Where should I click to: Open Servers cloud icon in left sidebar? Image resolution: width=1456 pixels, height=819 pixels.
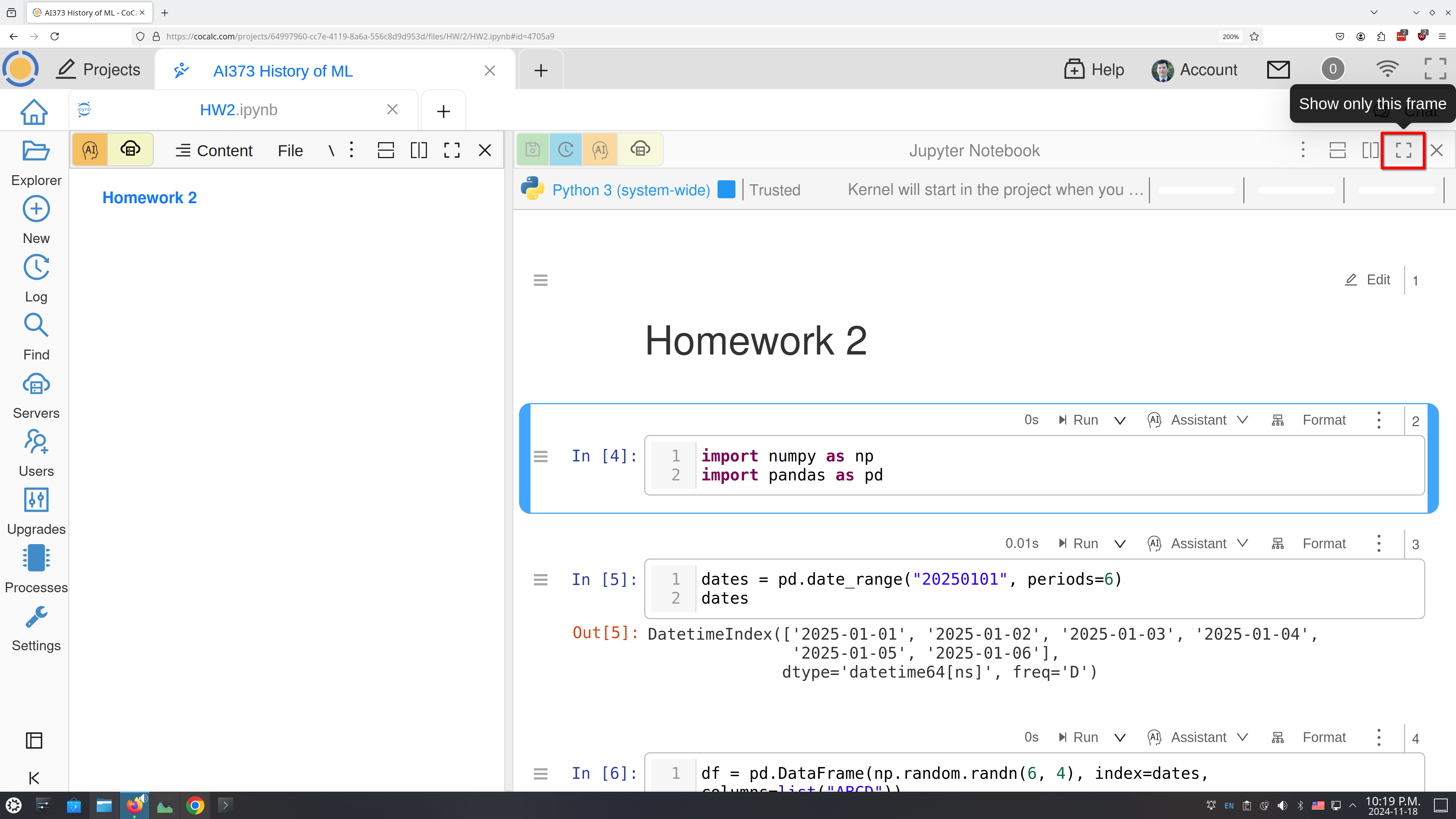[x=36, y=384]
